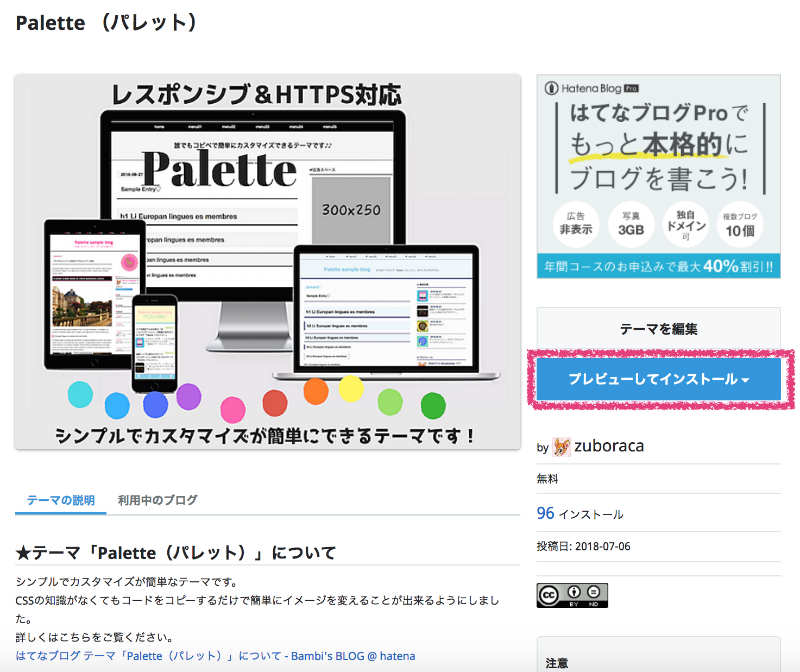Click the 投稿日: 2018-07-06 text
Image resolution: width=800 pixels, height=672 pixels.
pos(584,546)
